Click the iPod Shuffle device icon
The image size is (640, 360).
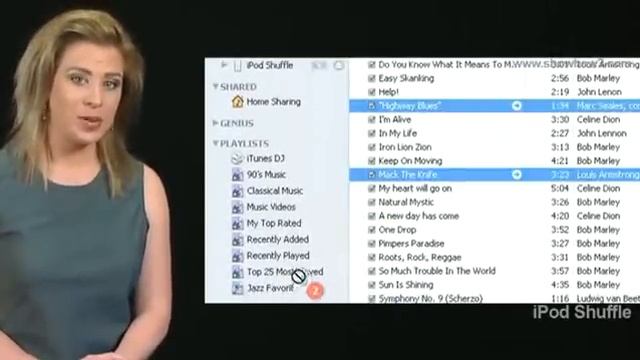pyautogui.click(x=238, y=66)
